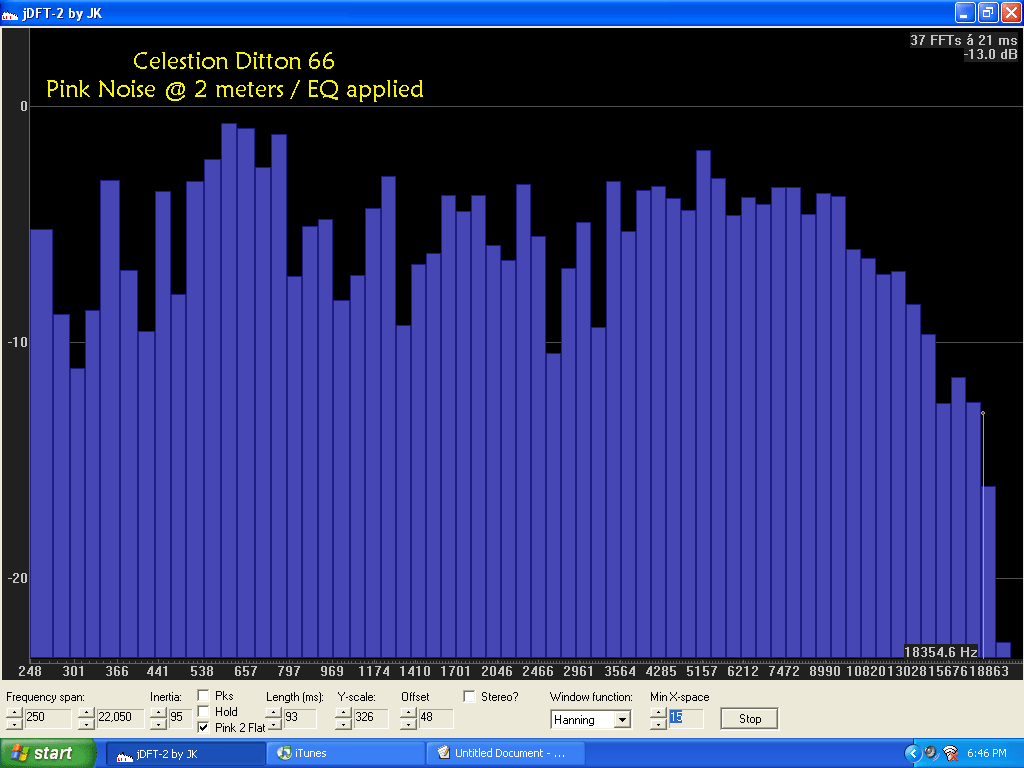Enable the Pks checkbox
1024x768 pixels.
(204, 696)
